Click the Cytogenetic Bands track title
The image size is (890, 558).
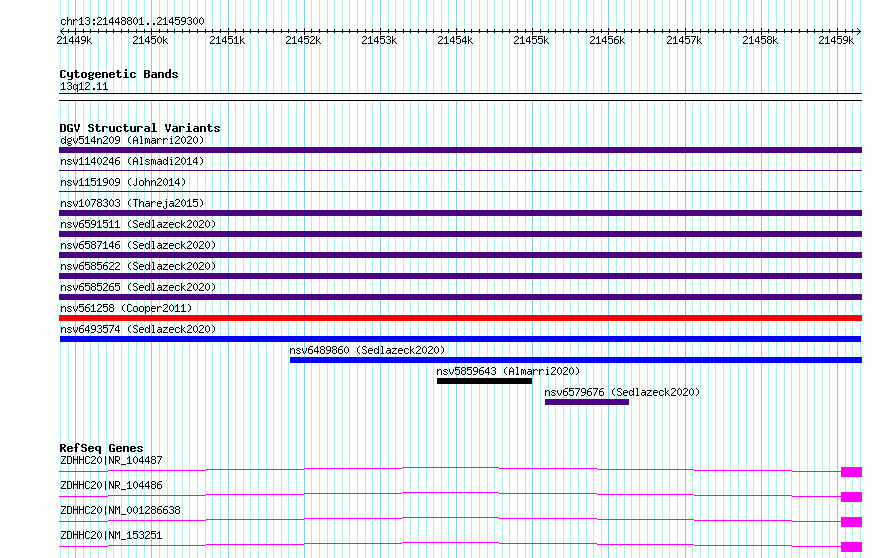119,74
